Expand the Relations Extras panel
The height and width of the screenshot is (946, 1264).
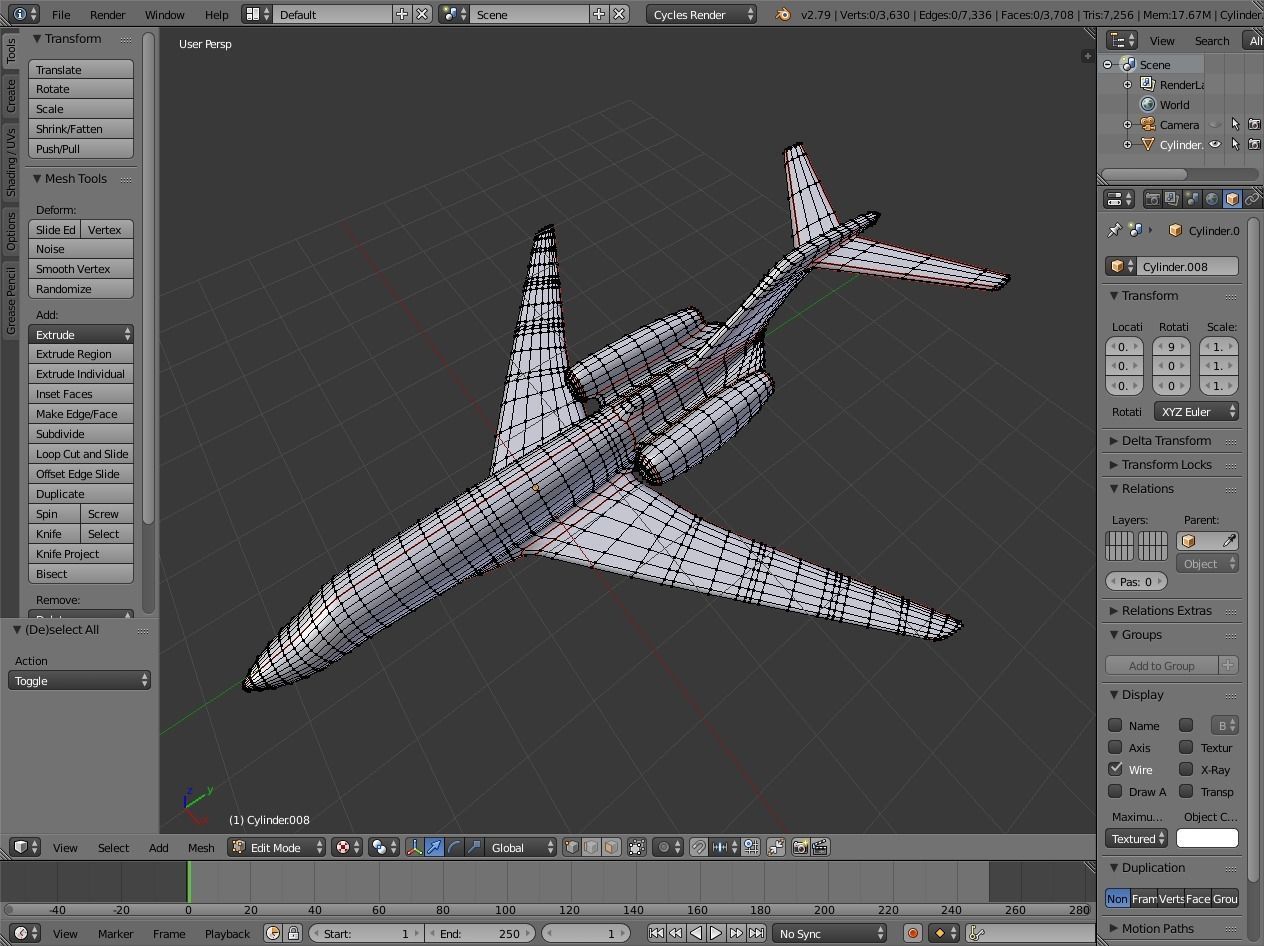coord(1166,610)
